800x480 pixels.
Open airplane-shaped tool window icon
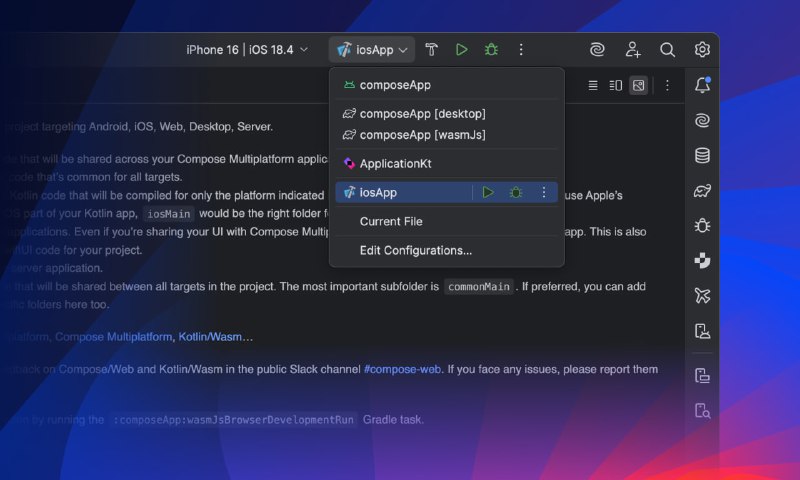point(703,295)
